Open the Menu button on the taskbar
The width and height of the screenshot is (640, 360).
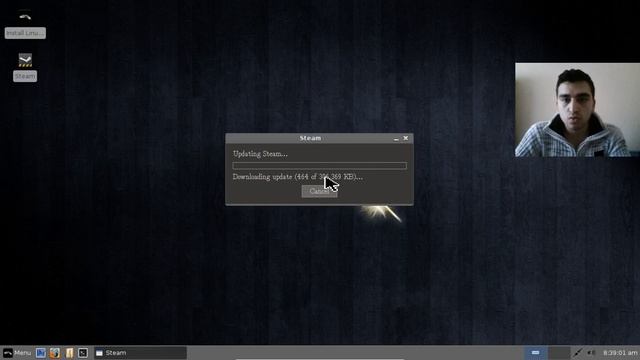[17, 353]
